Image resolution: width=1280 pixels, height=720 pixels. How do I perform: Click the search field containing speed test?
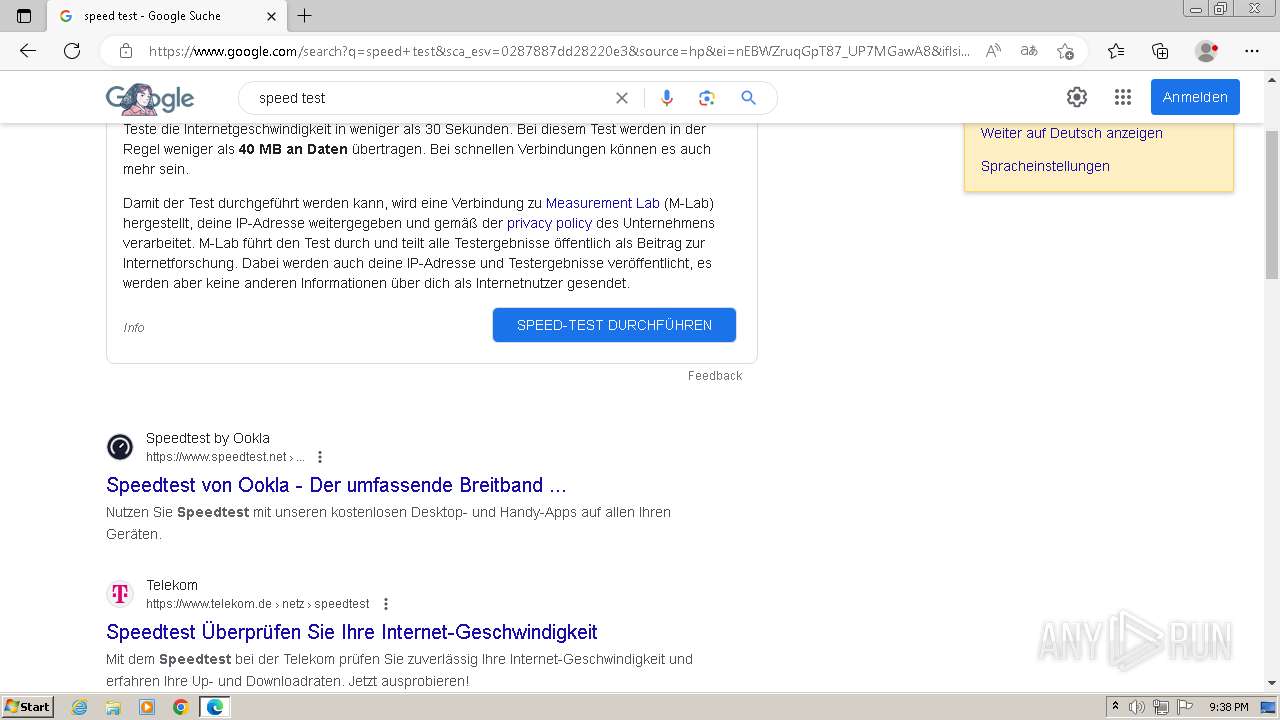click(430, 98)
